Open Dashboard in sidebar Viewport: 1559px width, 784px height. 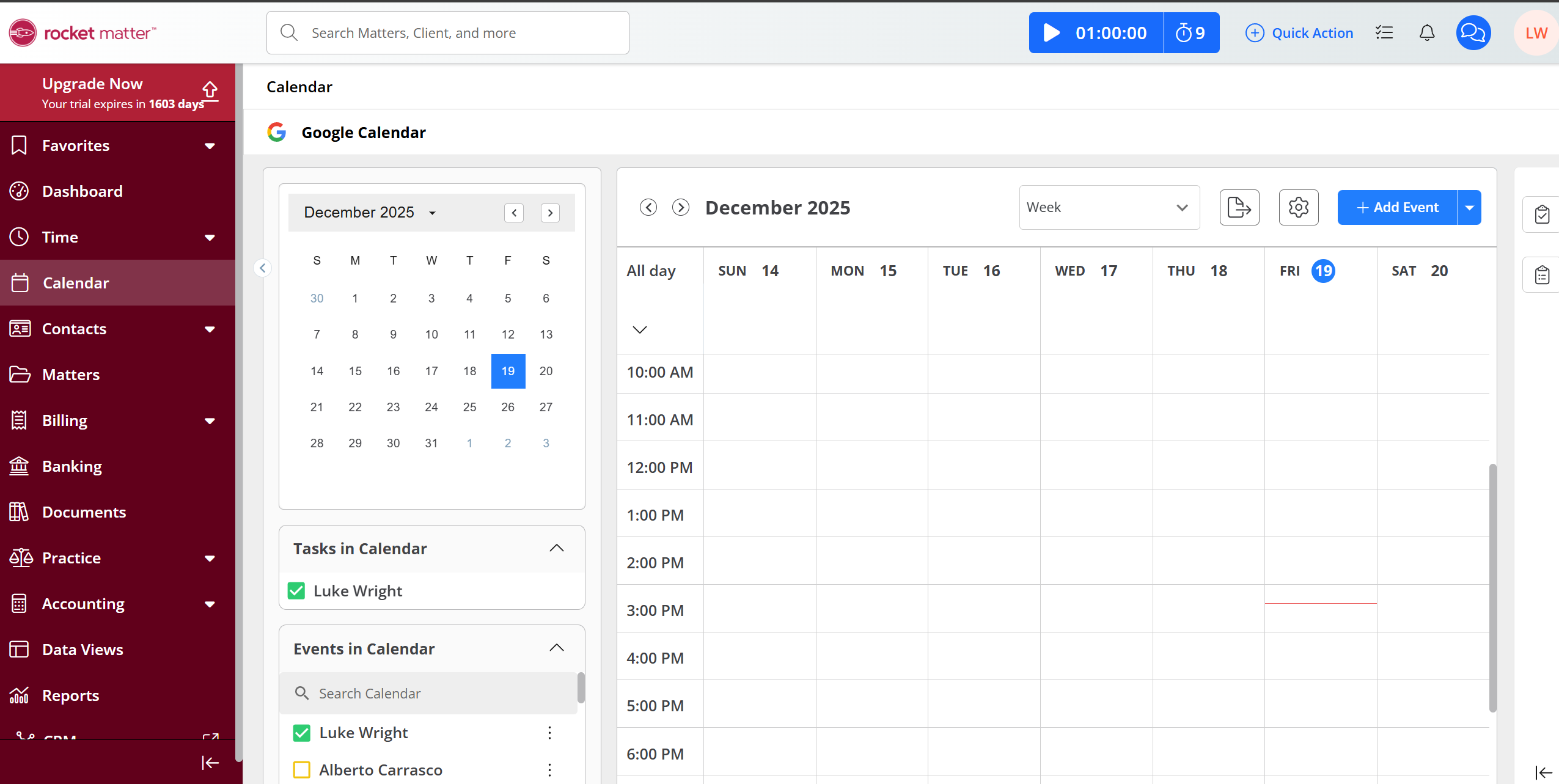coord(83,191)
